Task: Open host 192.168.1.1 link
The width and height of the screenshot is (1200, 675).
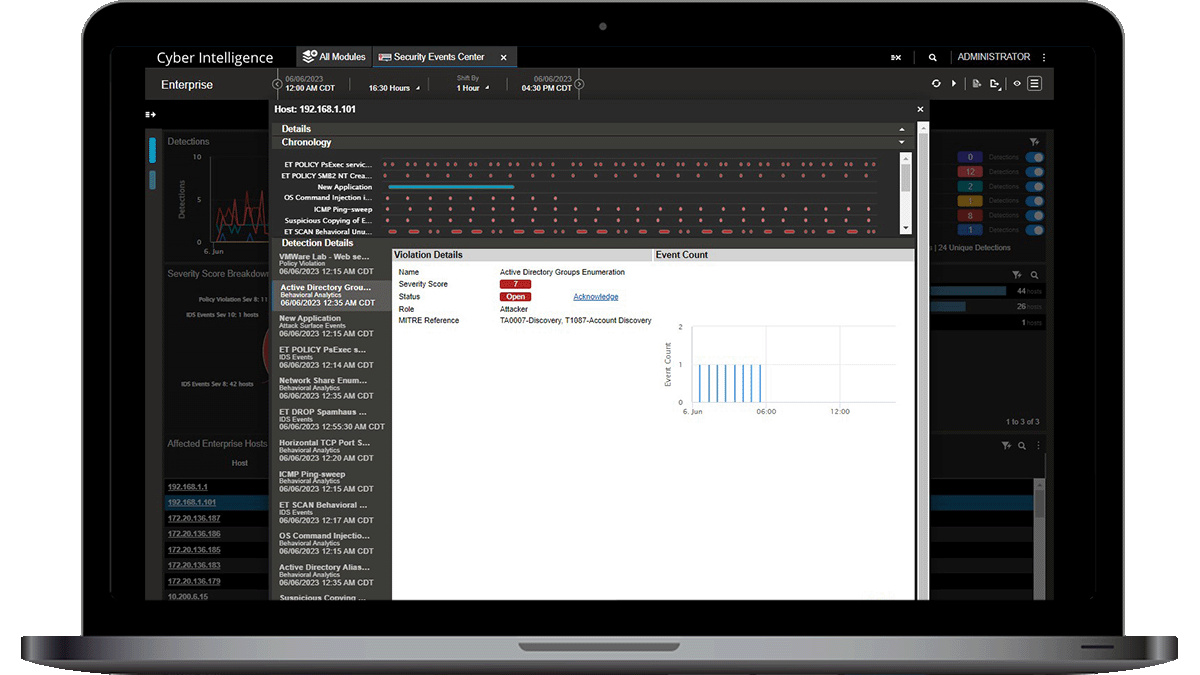Action: 187,486
